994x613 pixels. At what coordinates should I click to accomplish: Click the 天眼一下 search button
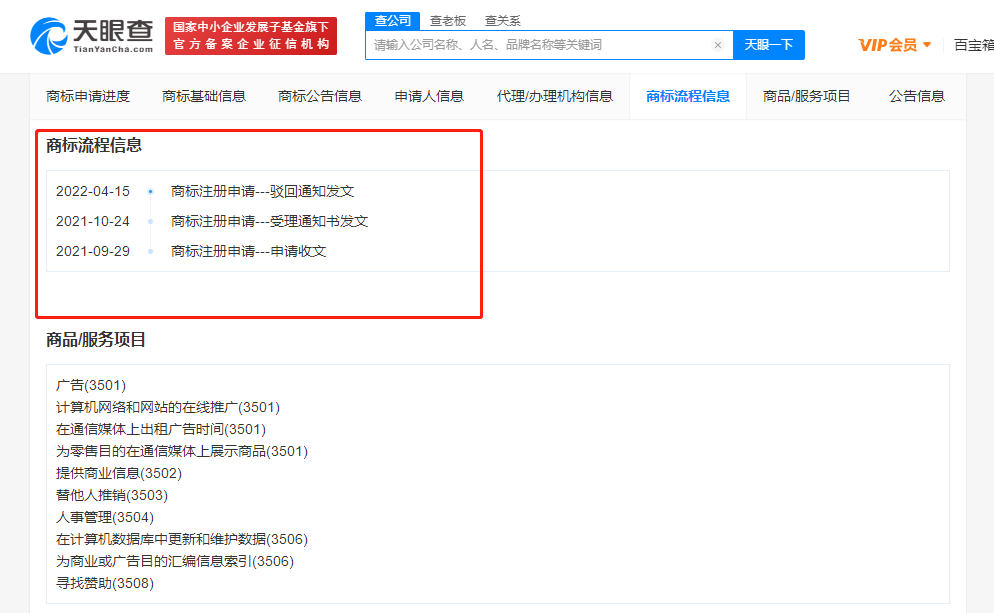[x=768, y=45]
